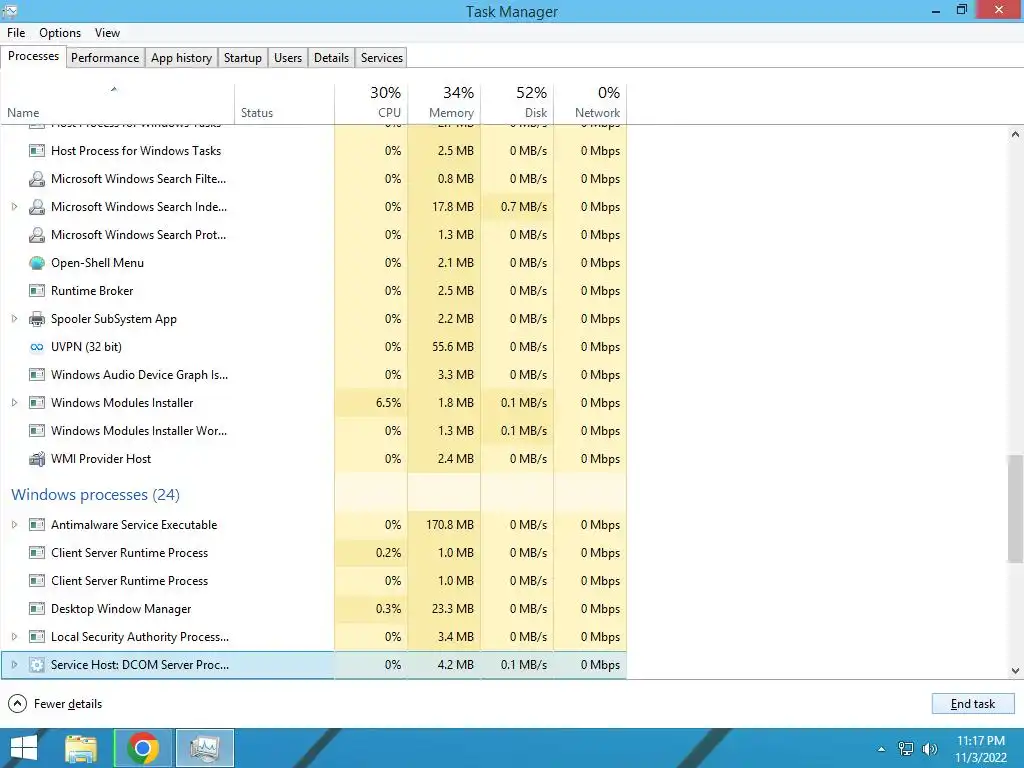Switch to the Details tab
The width and height of the screenshot is (1024, 768).
pos(331,57)
